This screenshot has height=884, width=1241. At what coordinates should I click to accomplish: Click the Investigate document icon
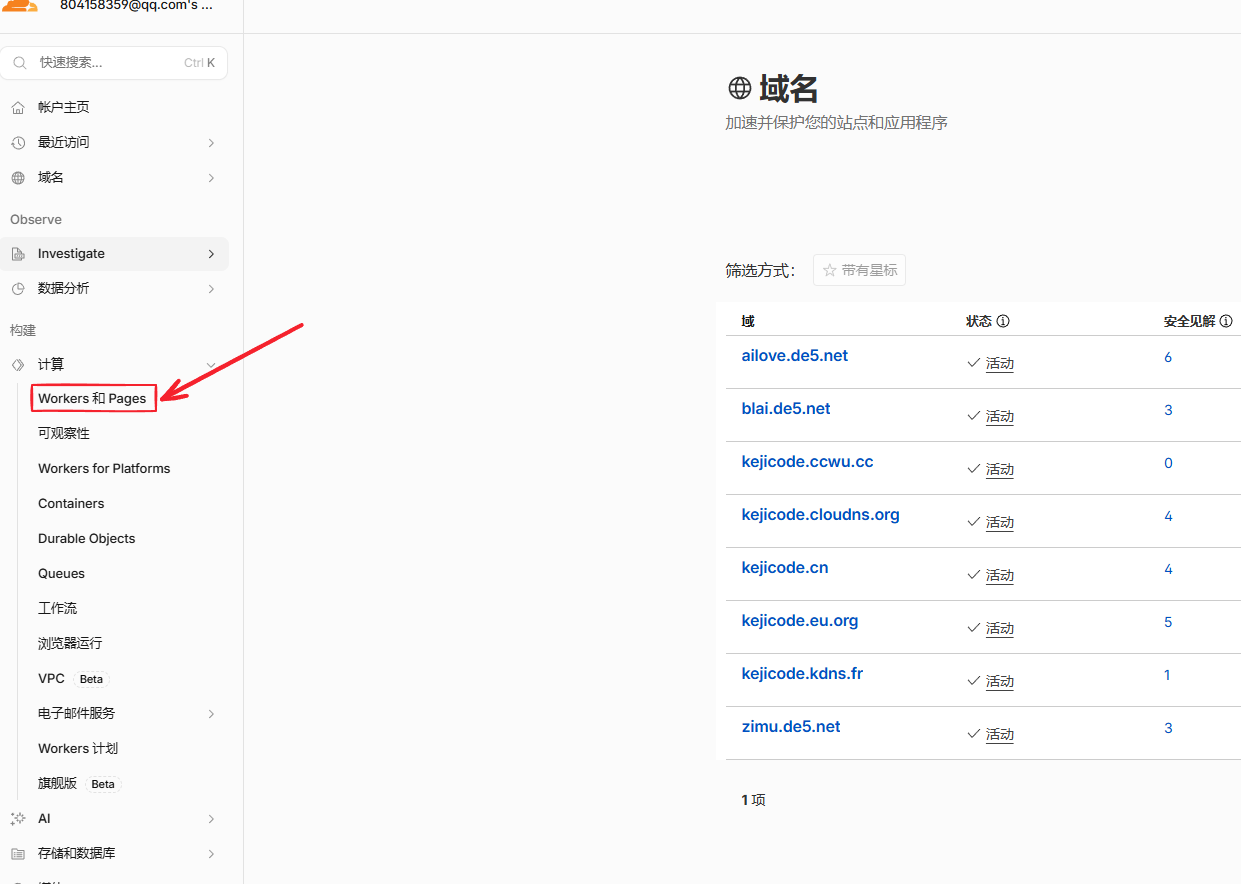pos(18,254)
